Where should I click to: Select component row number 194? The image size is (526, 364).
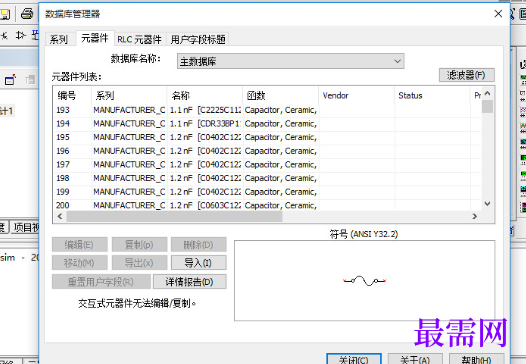(267, 124)
